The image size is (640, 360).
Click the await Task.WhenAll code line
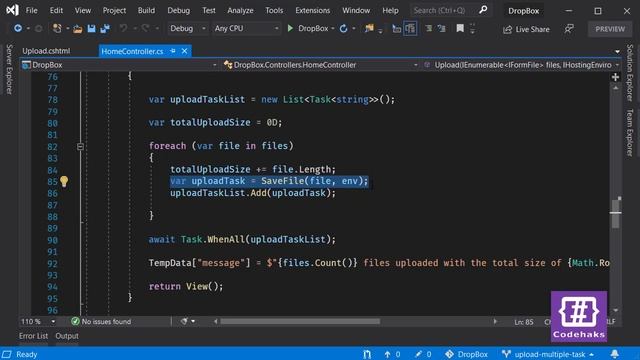[x=242, y=240]
